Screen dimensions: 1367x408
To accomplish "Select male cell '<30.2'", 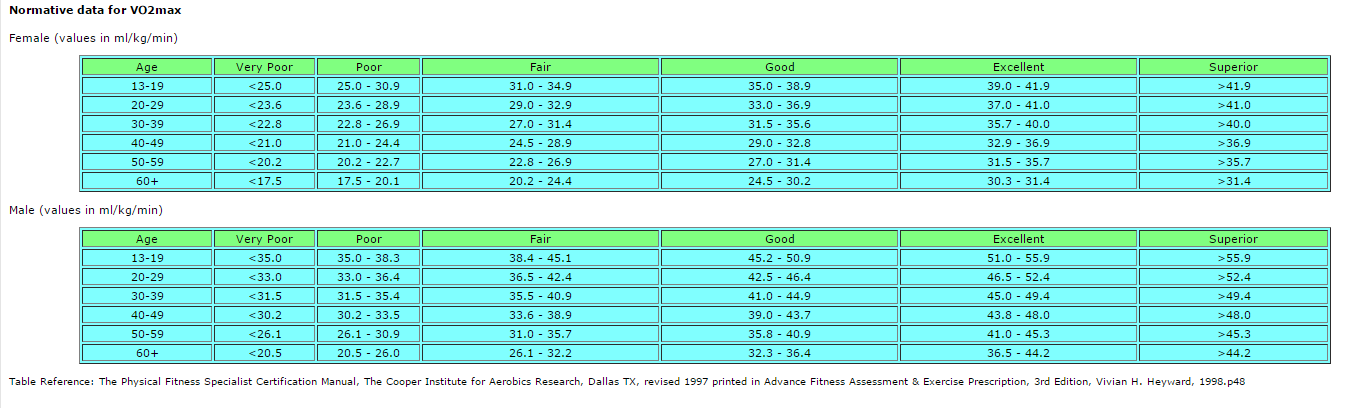I will (x=265, y=315).
